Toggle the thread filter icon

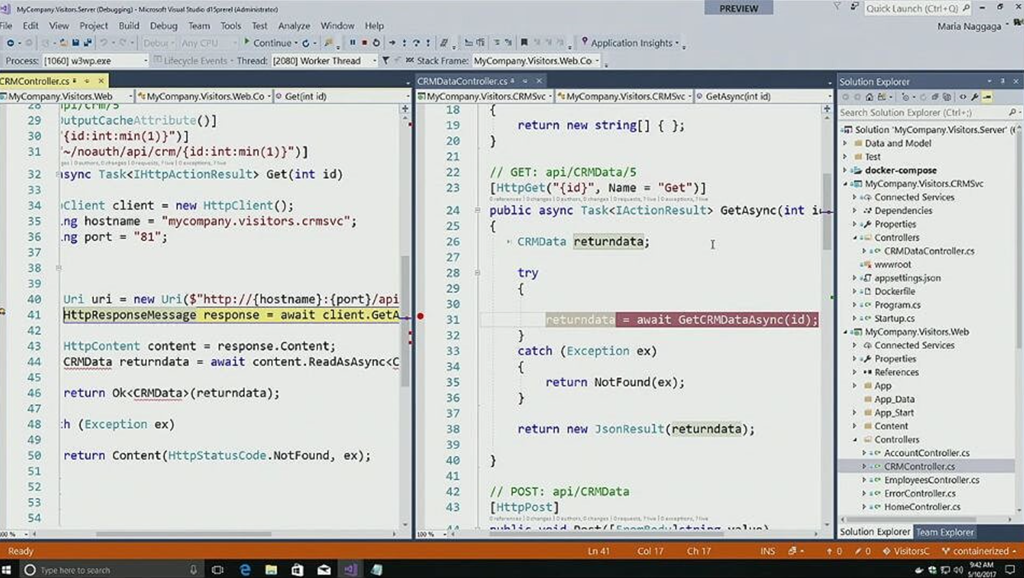click(x=386, y=61)
